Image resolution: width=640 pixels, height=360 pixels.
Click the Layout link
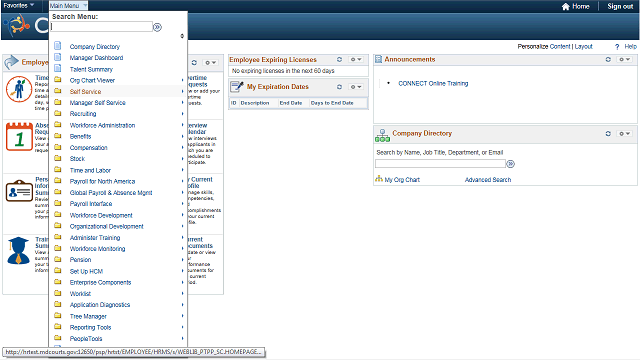(584, 47)
